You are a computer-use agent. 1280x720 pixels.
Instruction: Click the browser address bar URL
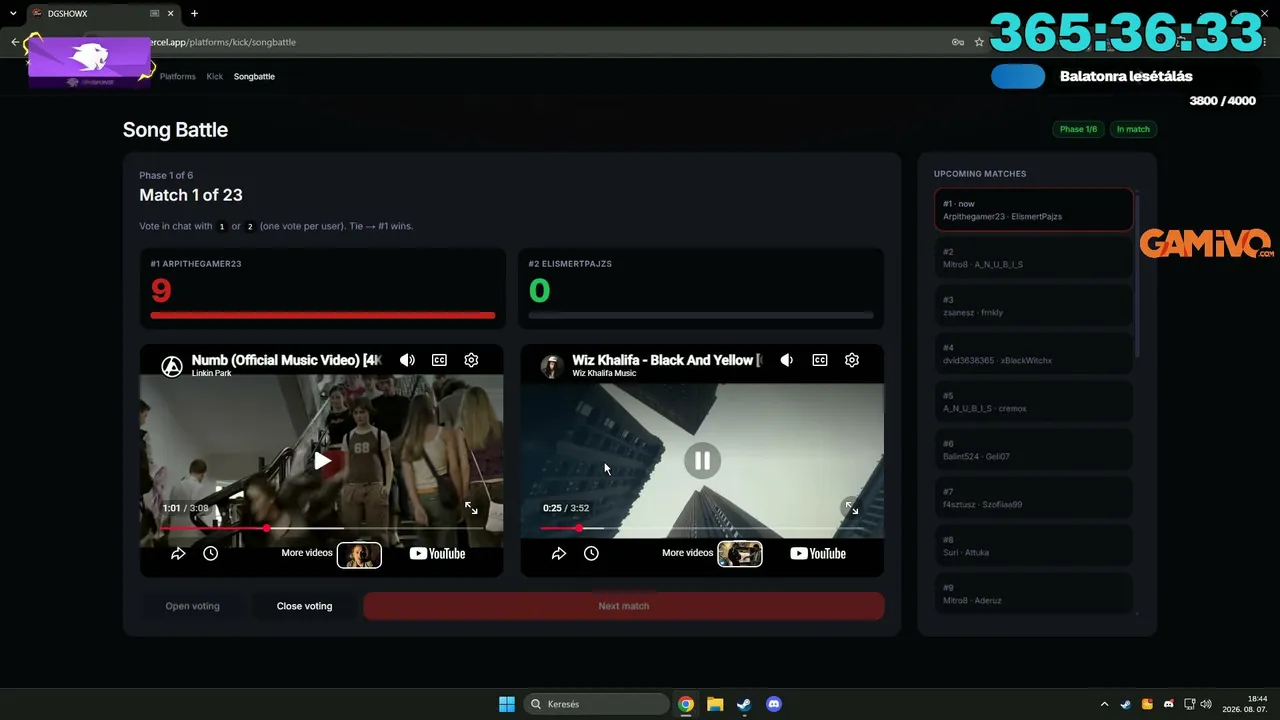point(222,42)
